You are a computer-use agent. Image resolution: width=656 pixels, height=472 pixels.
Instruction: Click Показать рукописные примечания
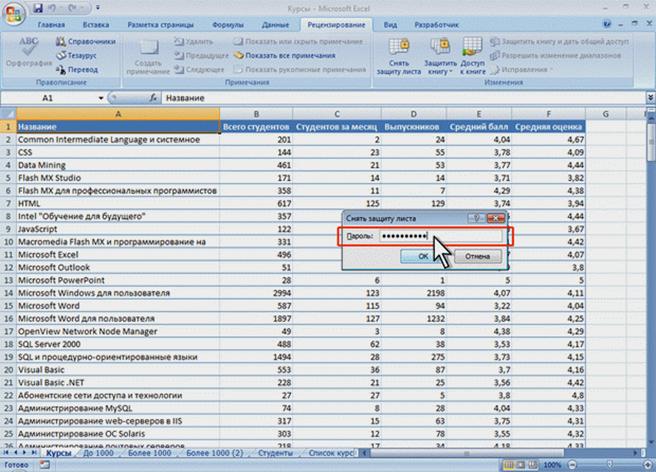300,69
